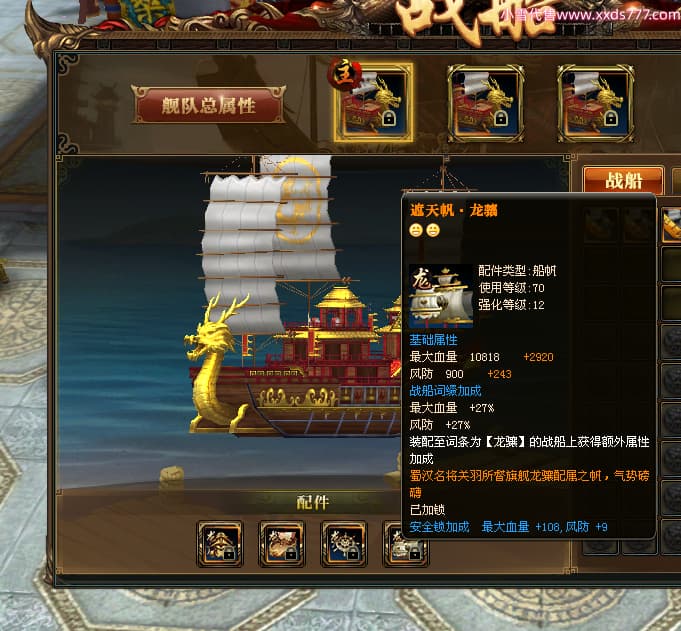Click the empty inventory slot below the gold item
The image size is (681, 631).
click(671, 264)
